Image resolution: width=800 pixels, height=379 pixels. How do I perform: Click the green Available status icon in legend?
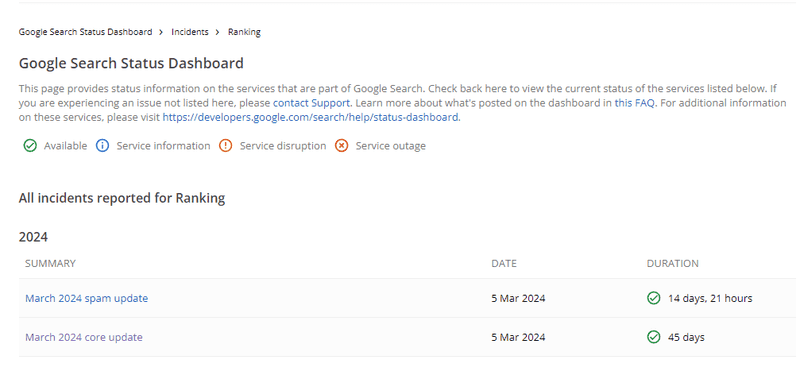tap(30, 146)
